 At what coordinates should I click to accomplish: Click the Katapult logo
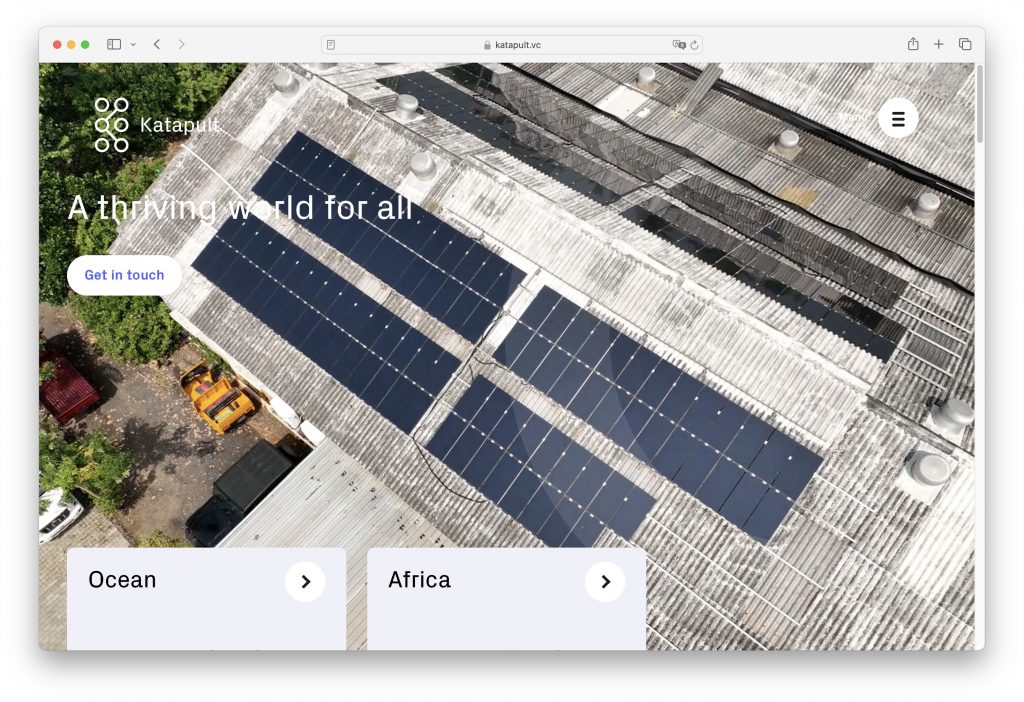(156, 125)
